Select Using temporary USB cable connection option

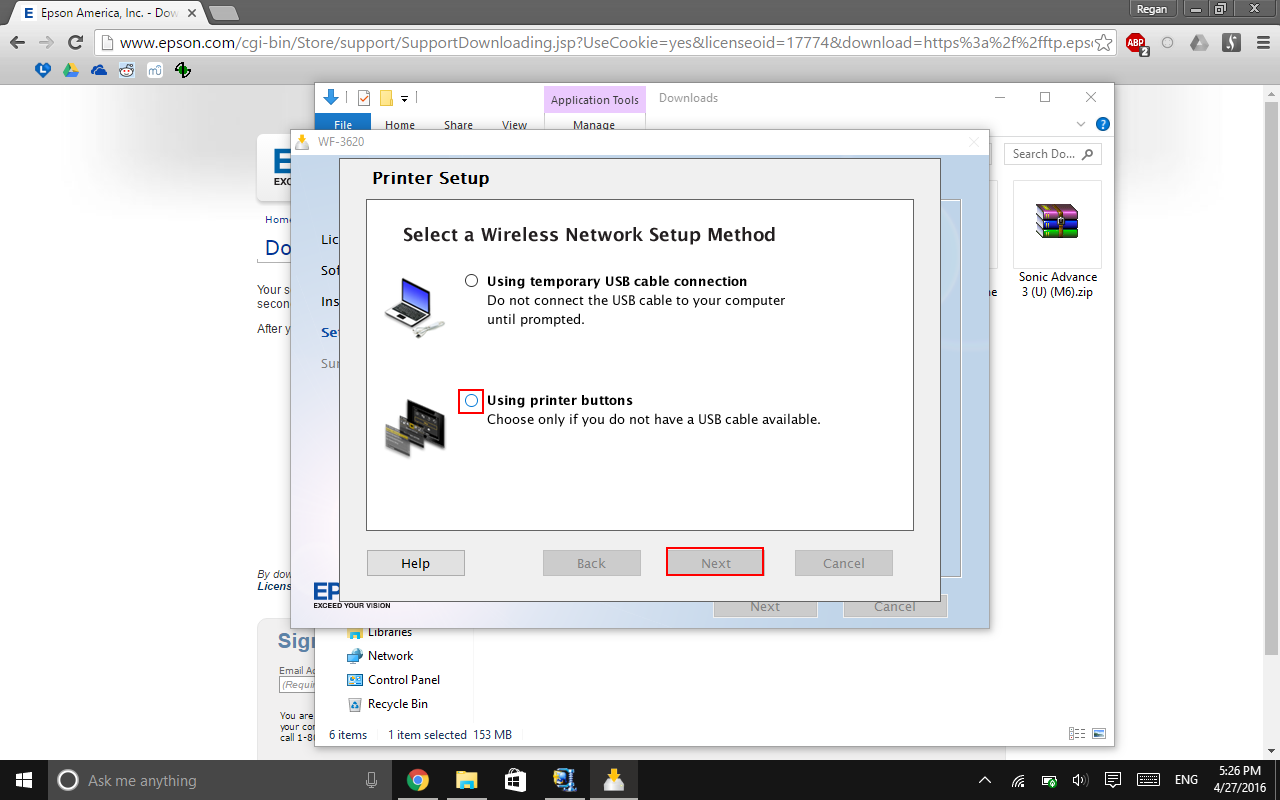[x=471, y=281]
